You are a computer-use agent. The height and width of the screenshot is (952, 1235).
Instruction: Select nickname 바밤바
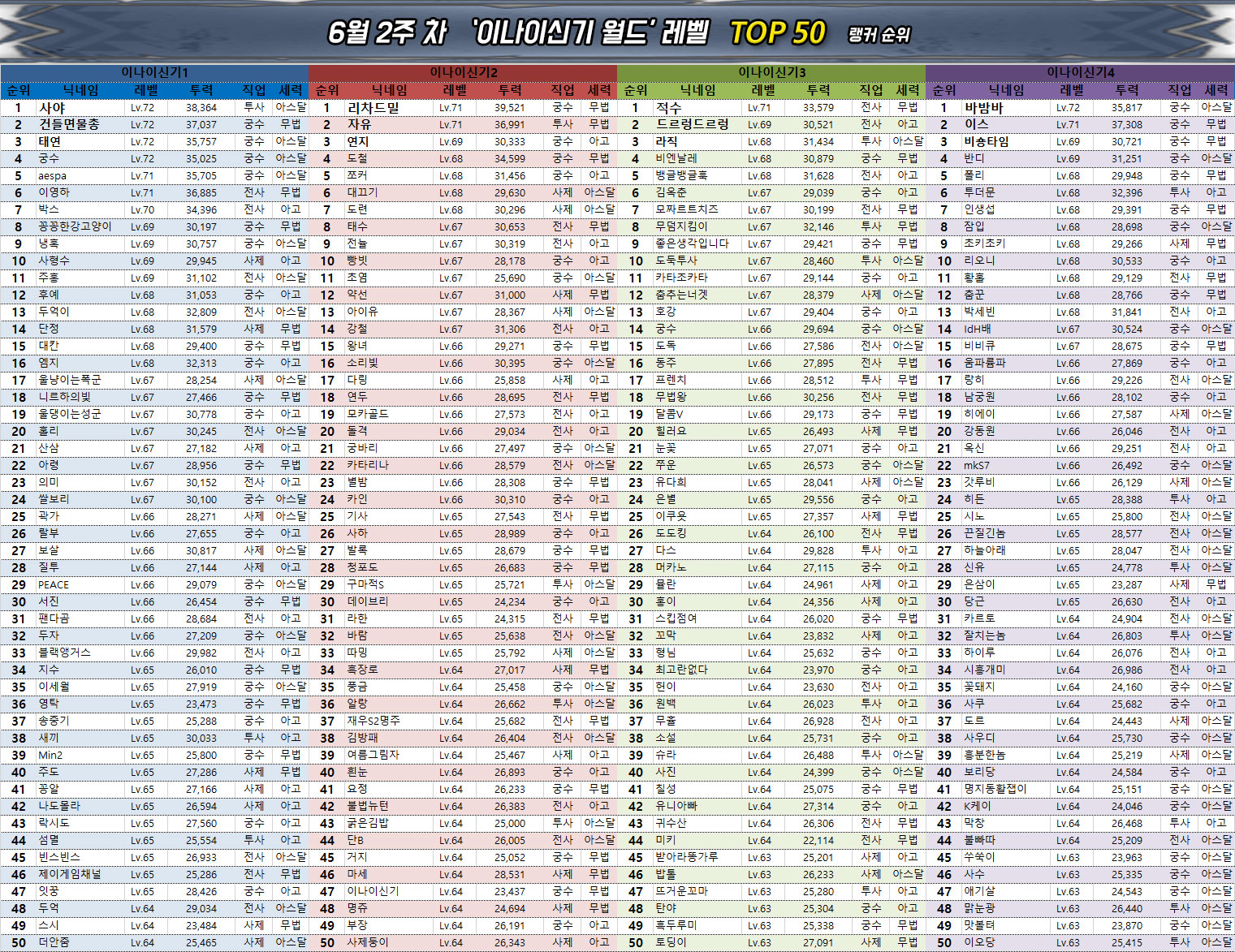point(983,107)
